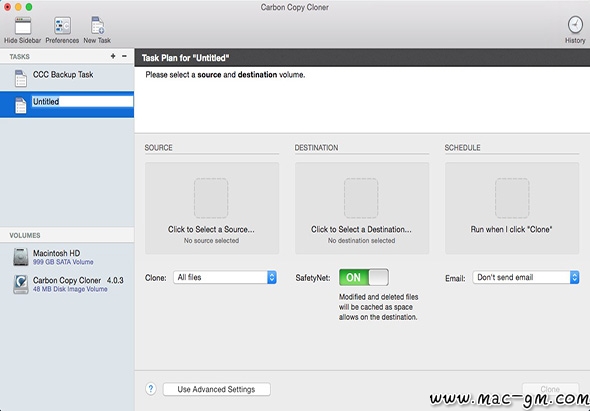Select Carbon Copy Cloner 4.0.3 volume
The image size is (590, 411).
(67, 284)
